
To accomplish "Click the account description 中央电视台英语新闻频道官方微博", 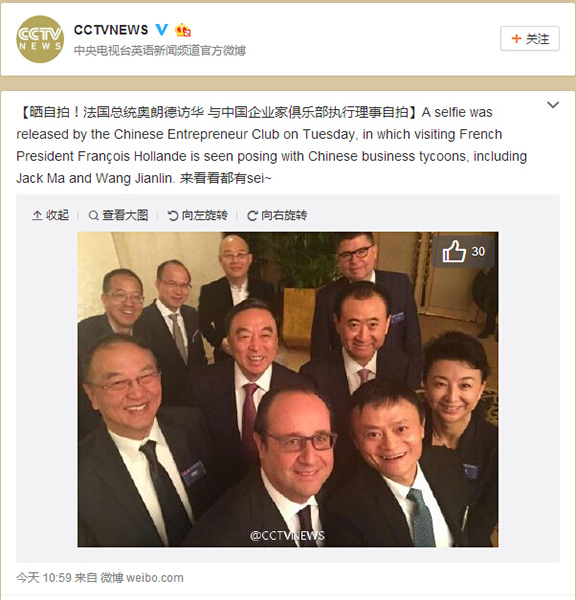I will 160,51.
